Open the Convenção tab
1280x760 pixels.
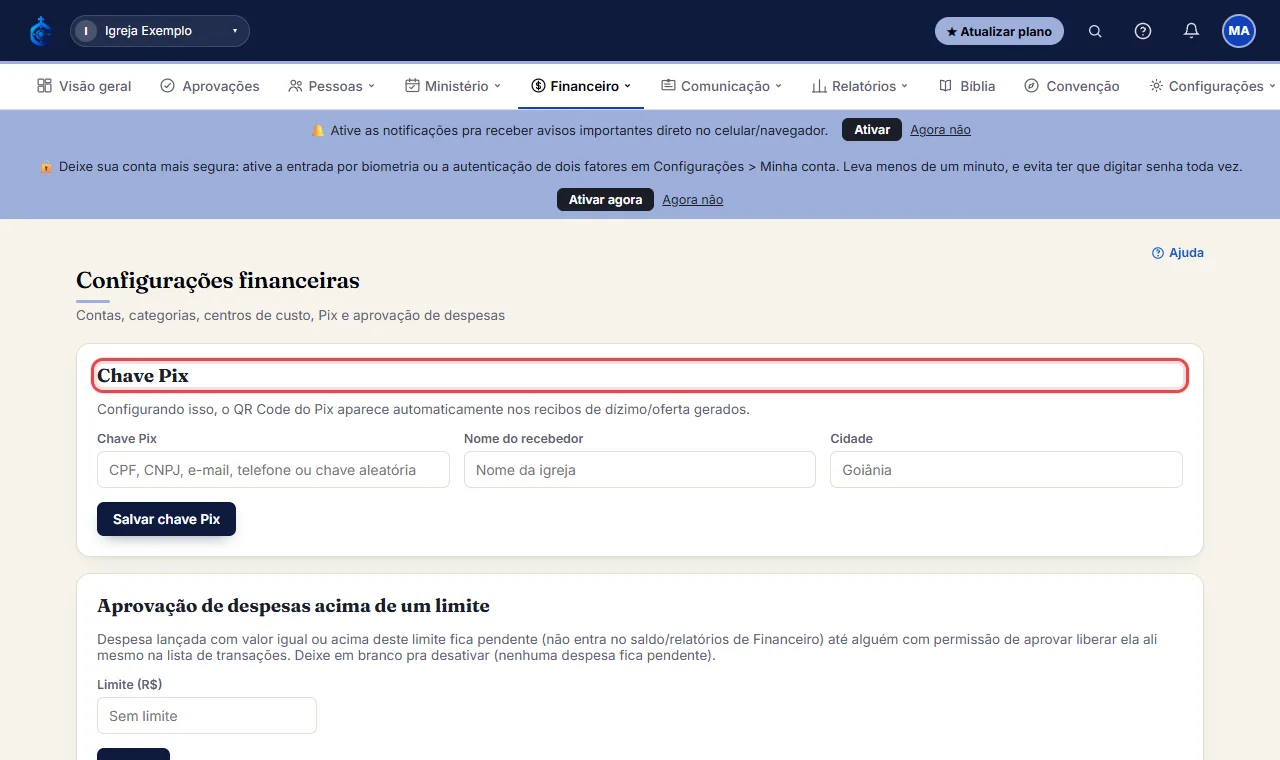[1072, 86]
